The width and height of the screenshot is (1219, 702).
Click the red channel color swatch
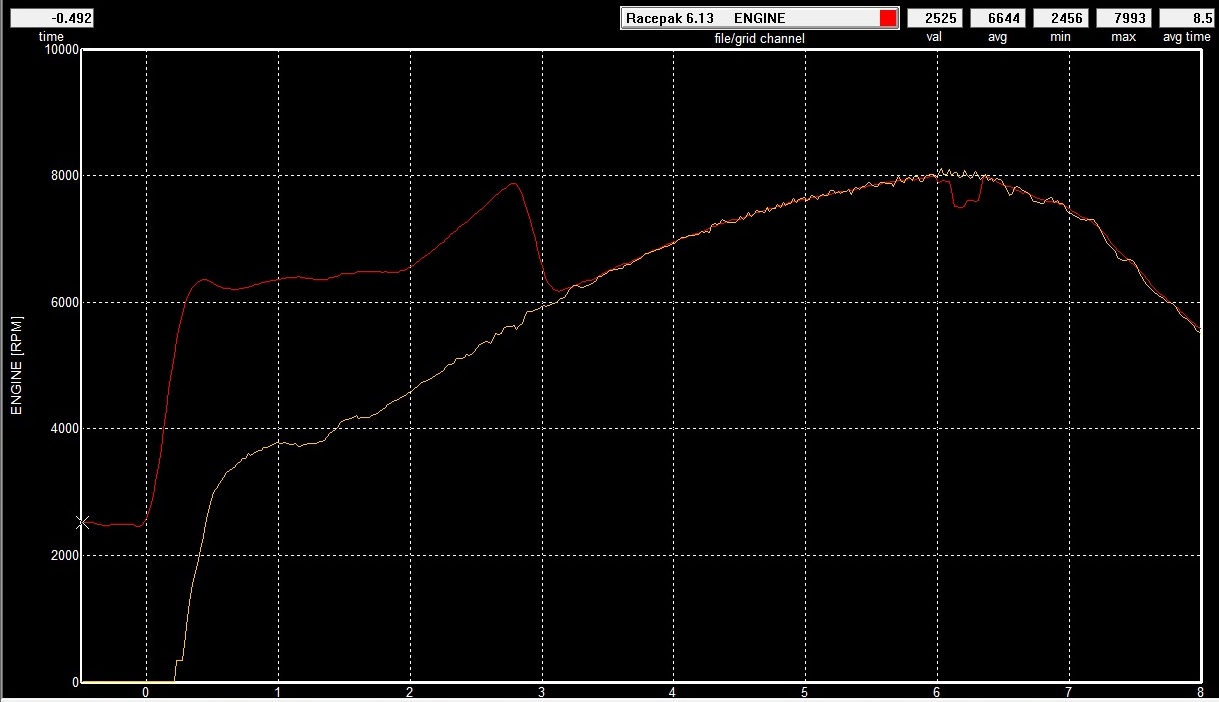click(x=887, y=18)
